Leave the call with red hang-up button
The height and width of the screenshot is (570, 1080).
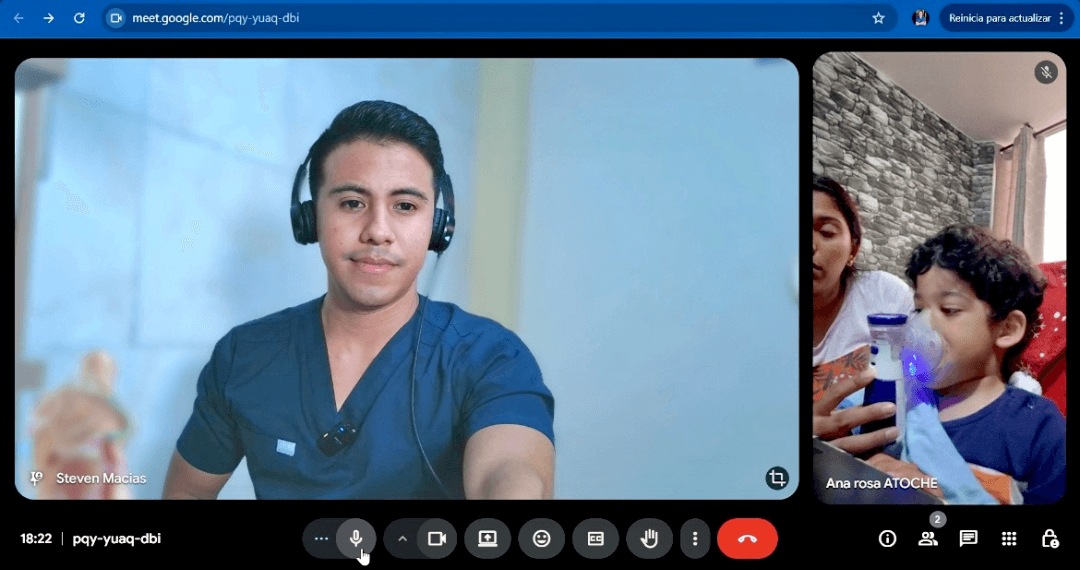click(x=747, y=539)
